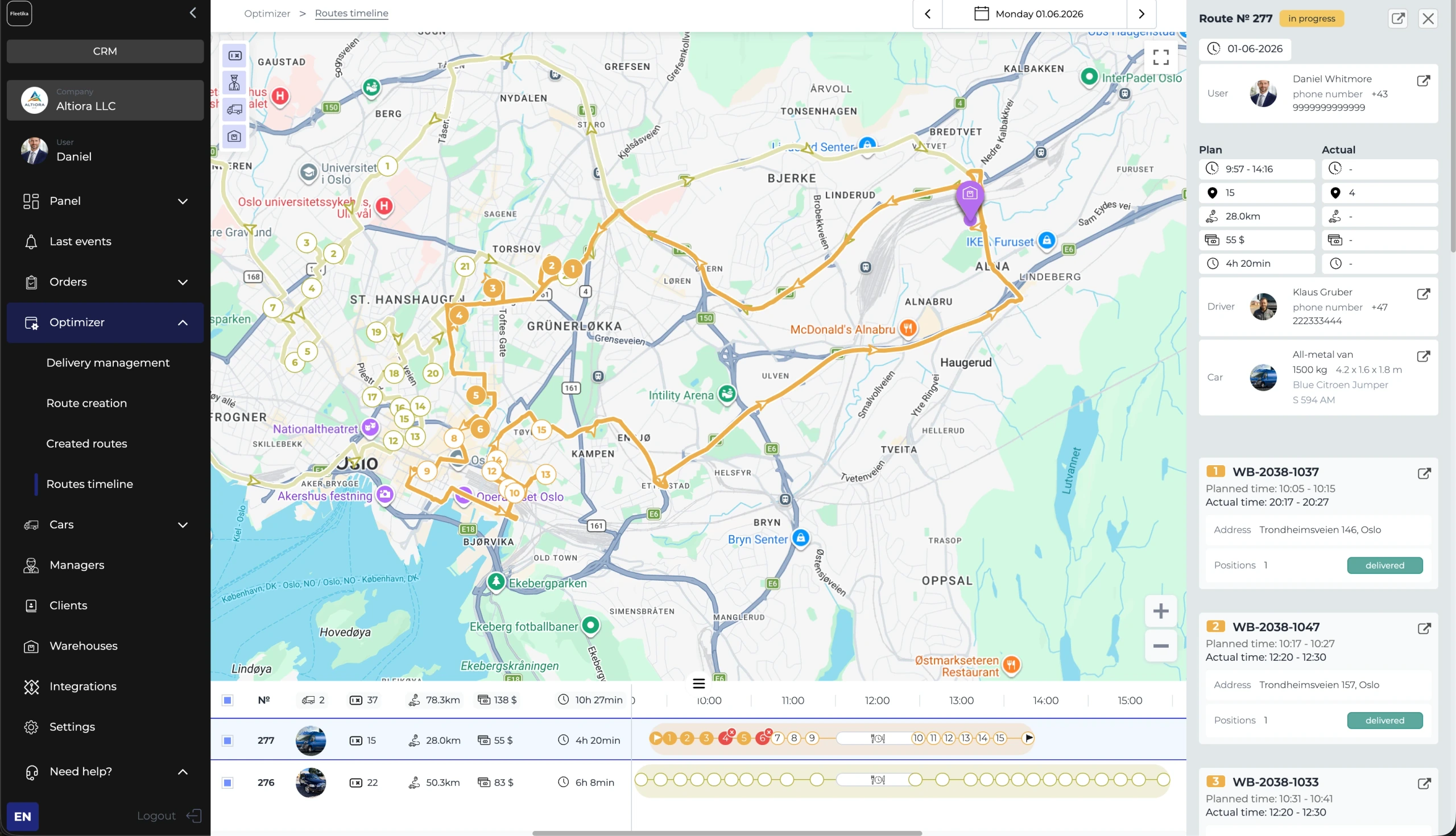Click orange map marker 5 on route
This screenshot has width=1456, height=836.
[475, 395]
